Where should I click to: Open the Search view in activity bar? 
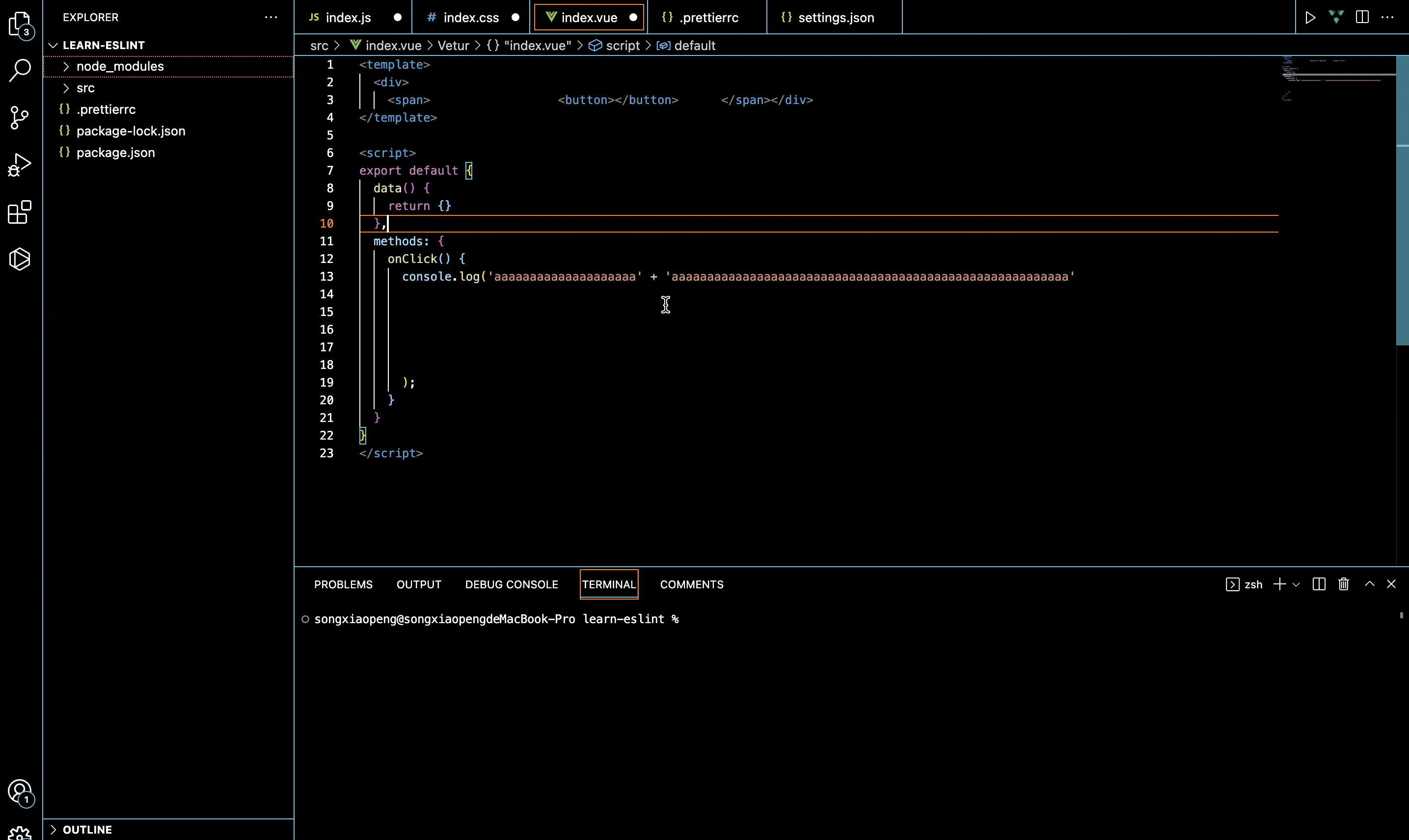(x=21, y=70)
